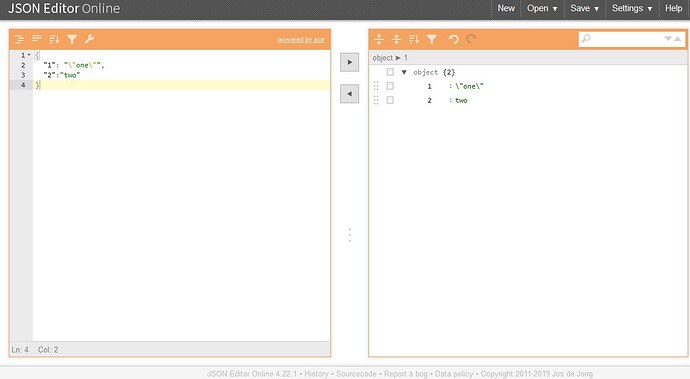Open context menu for object root
Image resolution: width=690 pixels, height=379 pixels.
click(x=390, y=72)
